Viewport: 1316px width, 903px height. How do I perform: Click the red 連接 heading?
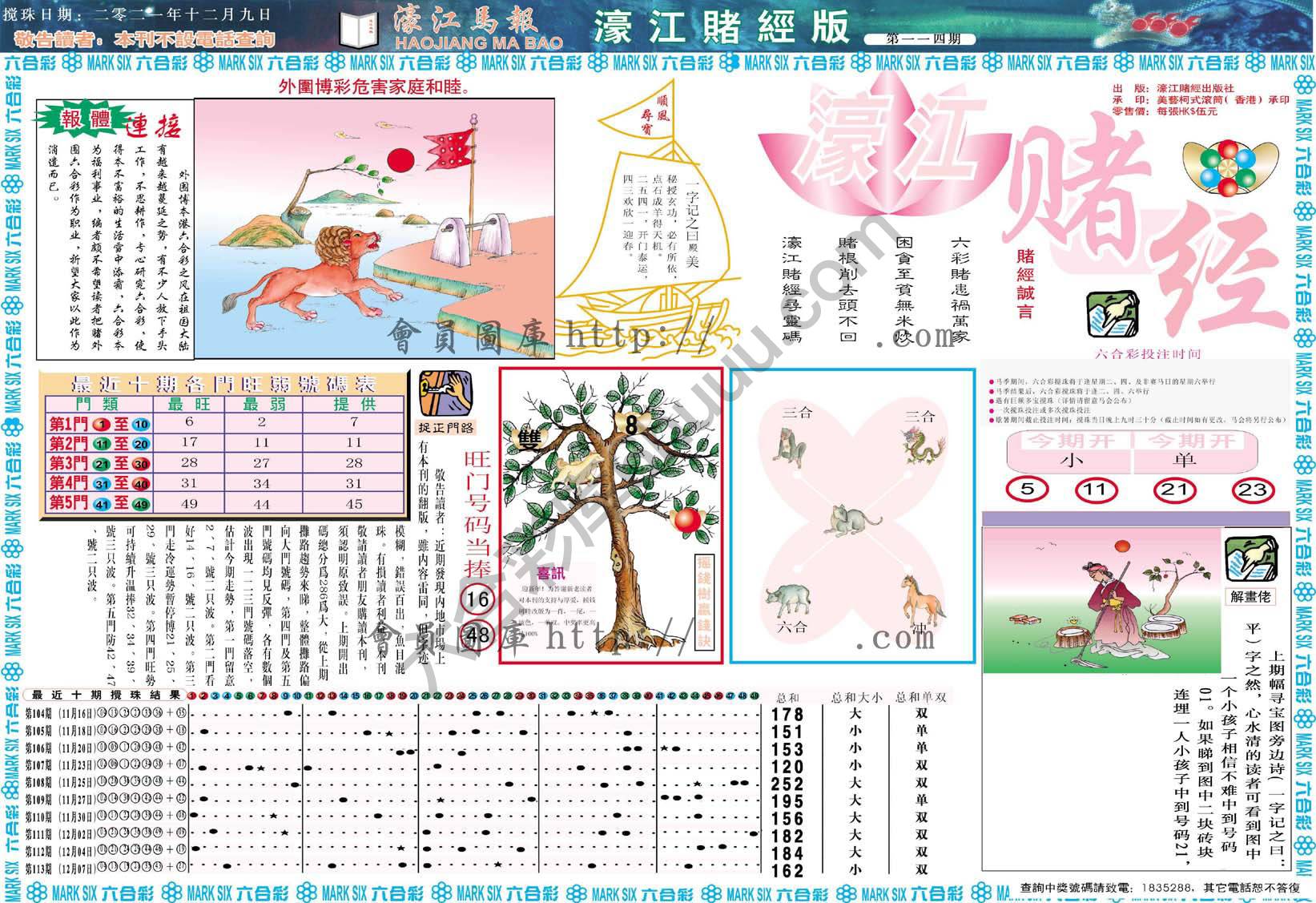pyautogui.click(x=154, y=125)
